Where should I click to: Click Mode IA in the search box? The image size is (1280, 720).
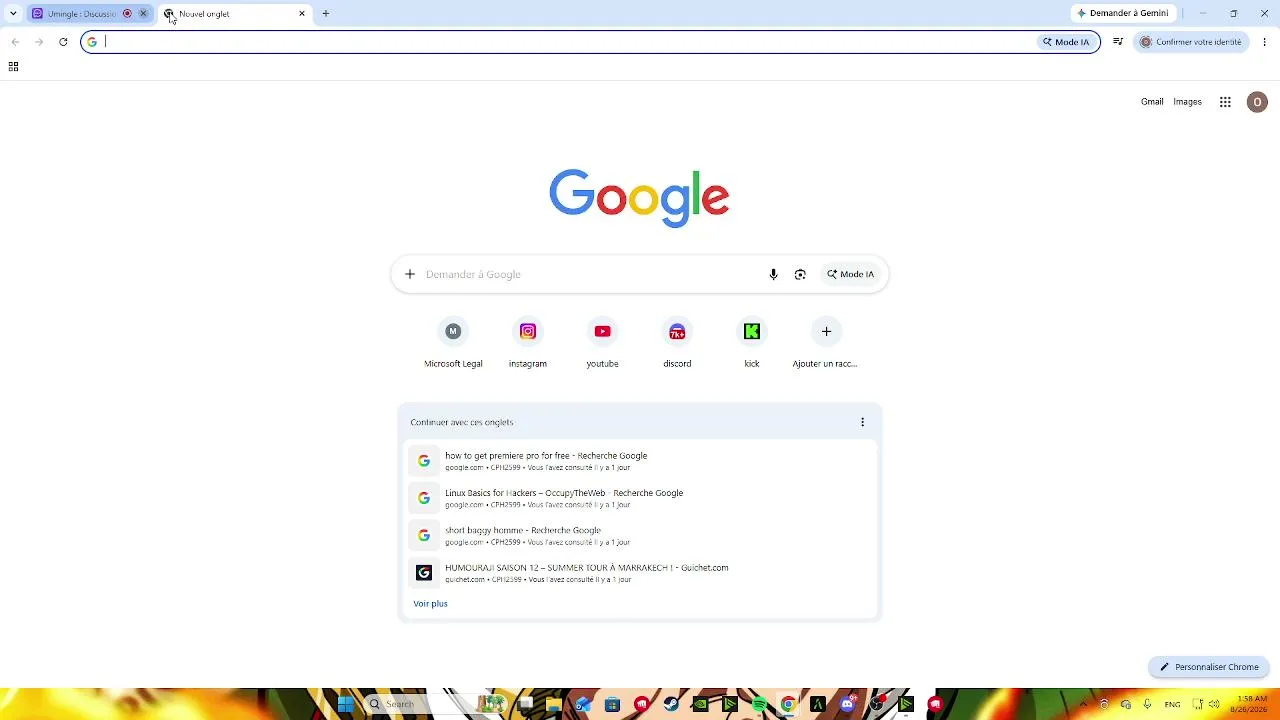[851, 274]
